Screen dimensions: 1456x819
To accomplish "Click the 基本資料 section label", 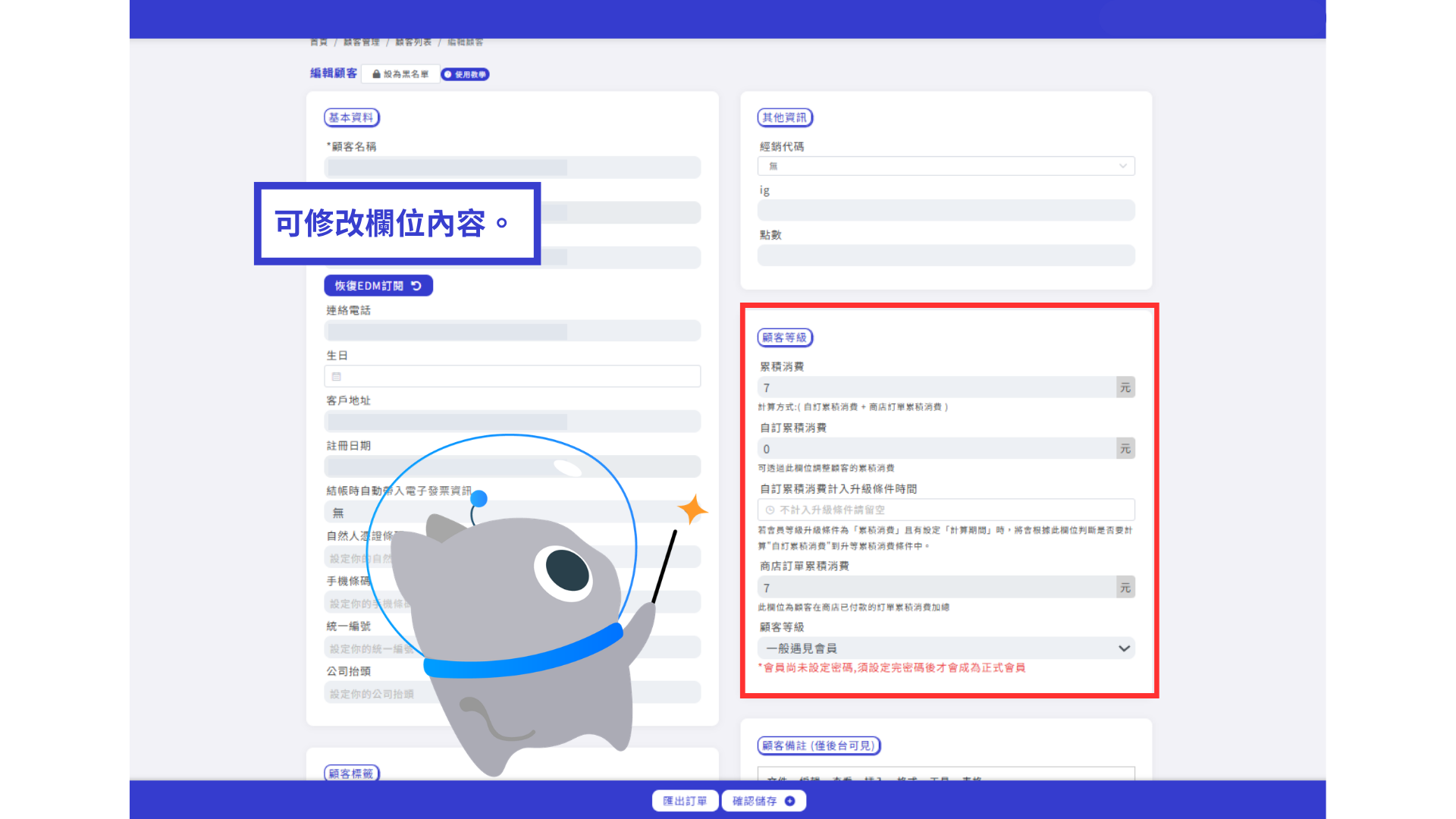I will click(352, 118).
